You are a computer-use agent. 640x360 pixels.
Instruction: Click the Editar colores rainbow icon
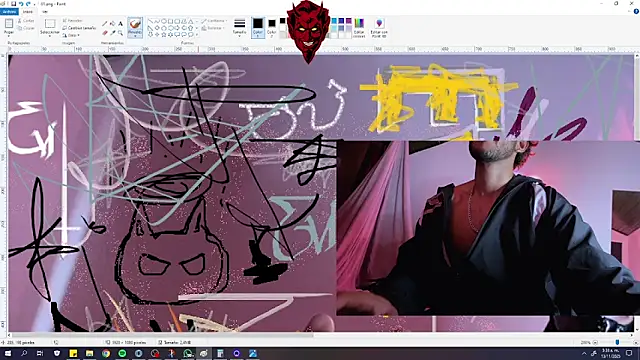359,23
